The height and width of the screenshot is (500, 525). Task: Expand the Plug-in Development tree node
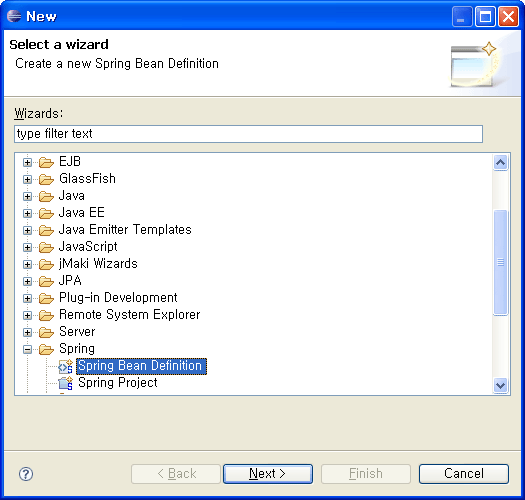(27, 298)
